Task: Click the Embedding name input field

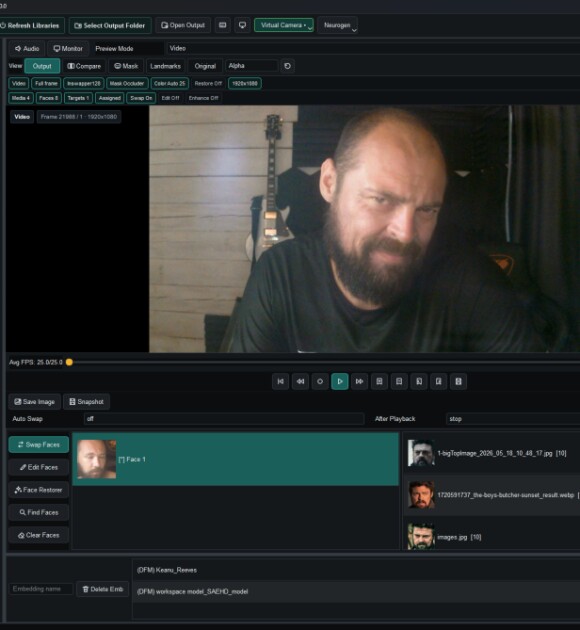Action: coord(41,589)
